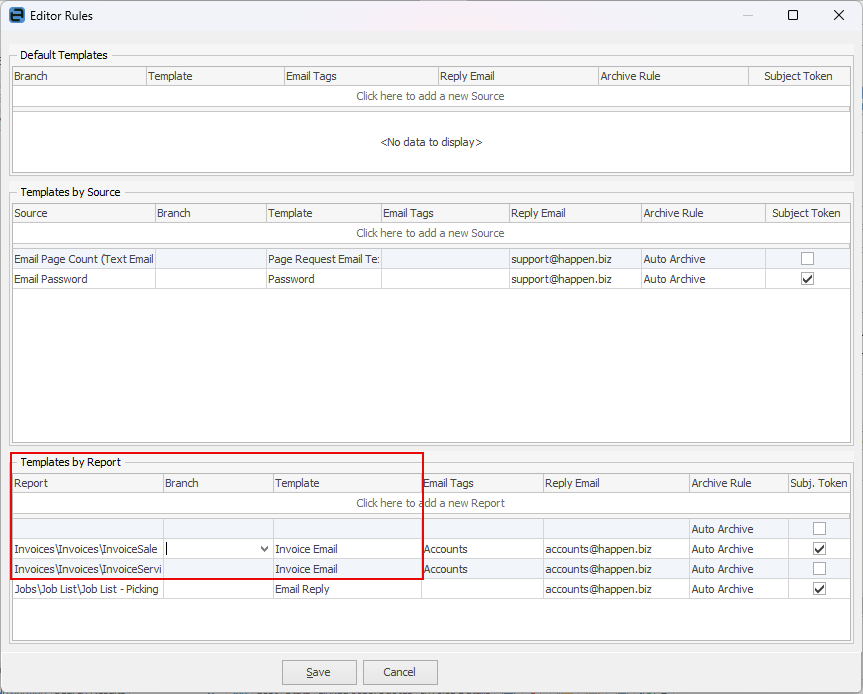Click the Cancel button
The width and height of the screenshot is (863, 694).
400,672
